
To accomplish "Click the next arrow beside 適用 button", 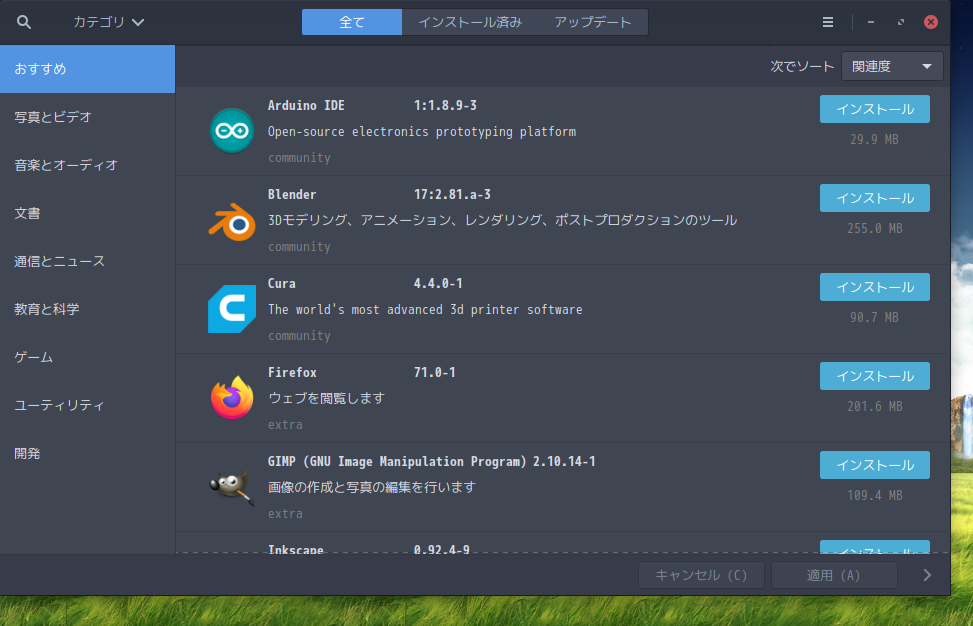I will [927, 575].
